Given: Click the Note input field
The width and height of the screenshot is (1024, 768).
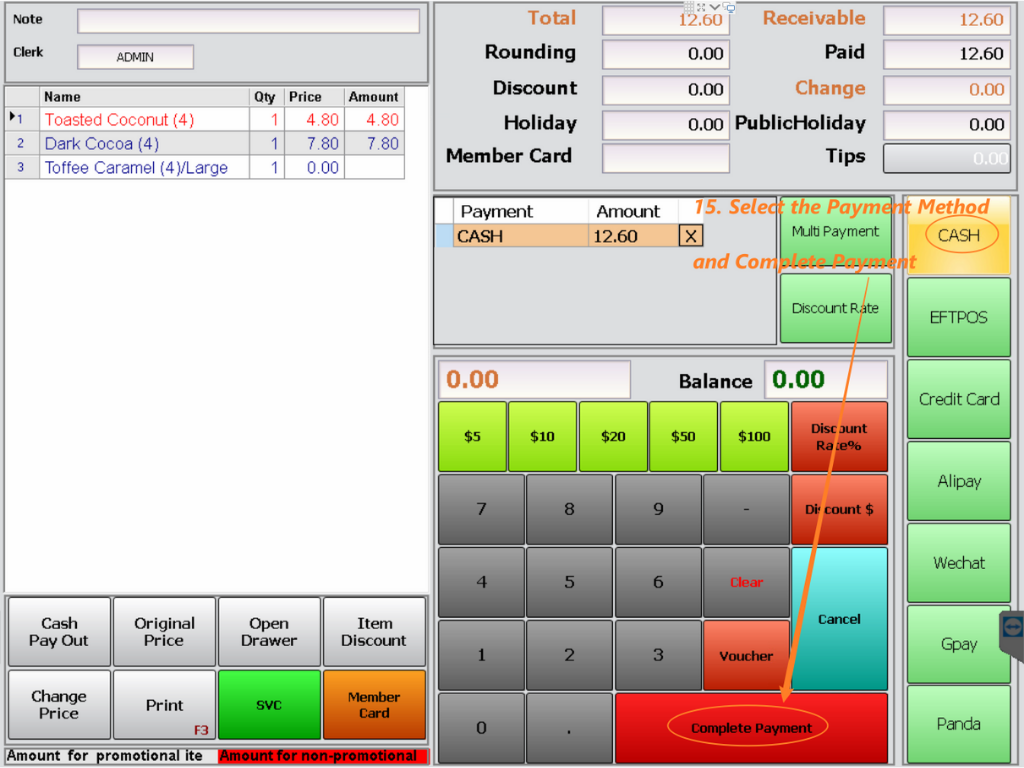Looking at the screenshot, I should (248, 21).
